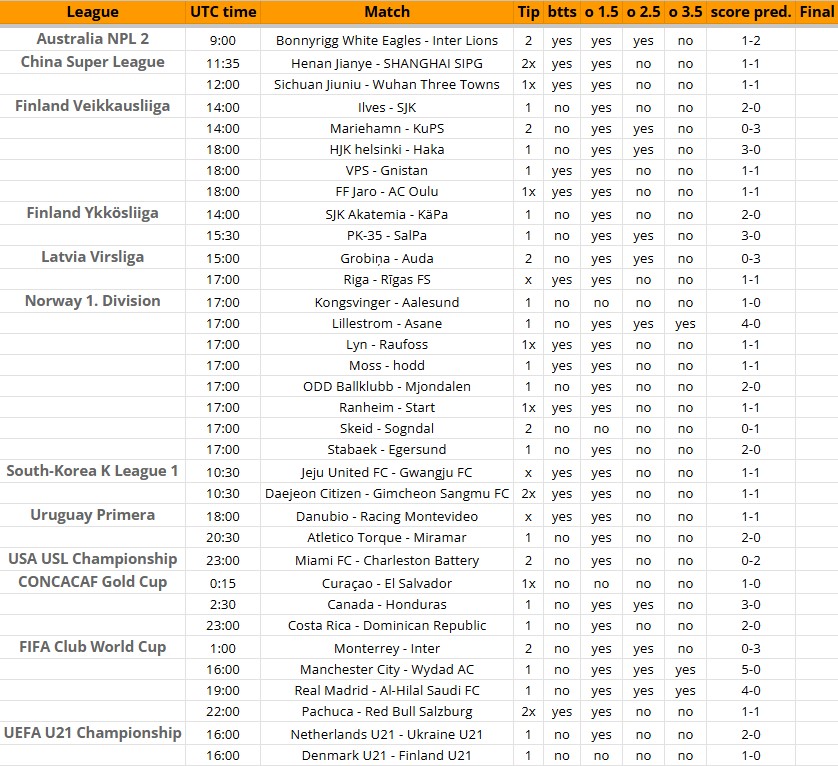Click the Match column header
The width and height of the screenshot is (838, 766).
pos(387,12)
